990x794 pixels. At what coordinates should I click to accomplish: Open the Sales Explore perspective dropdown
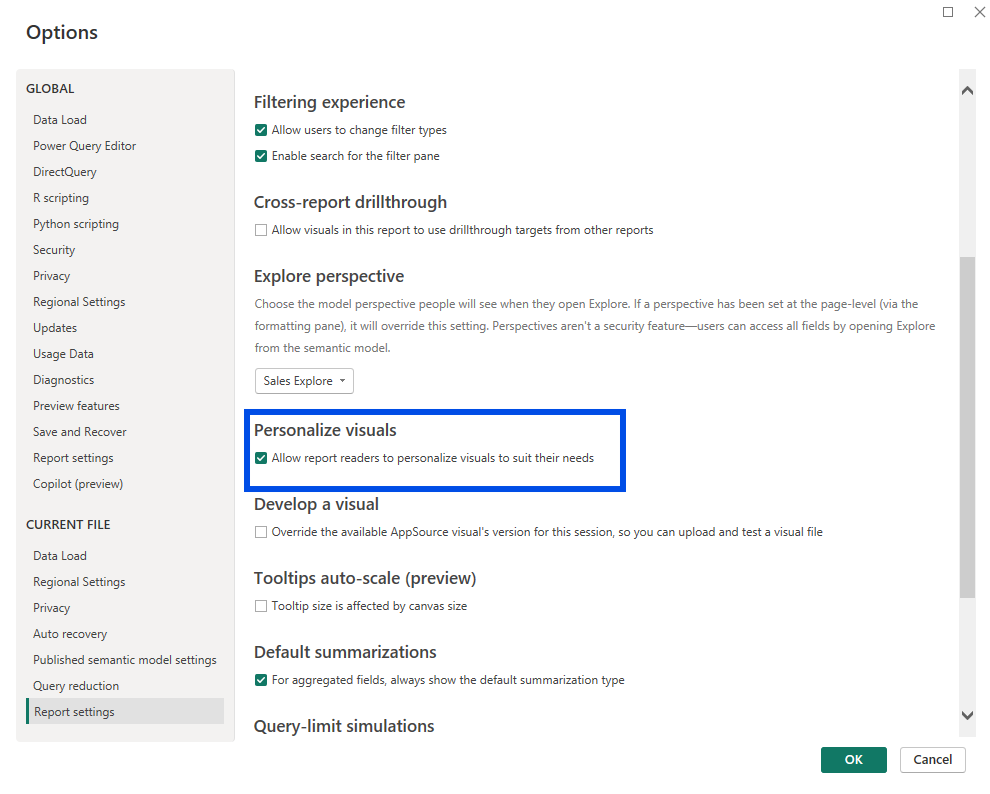tap(304, 381)
